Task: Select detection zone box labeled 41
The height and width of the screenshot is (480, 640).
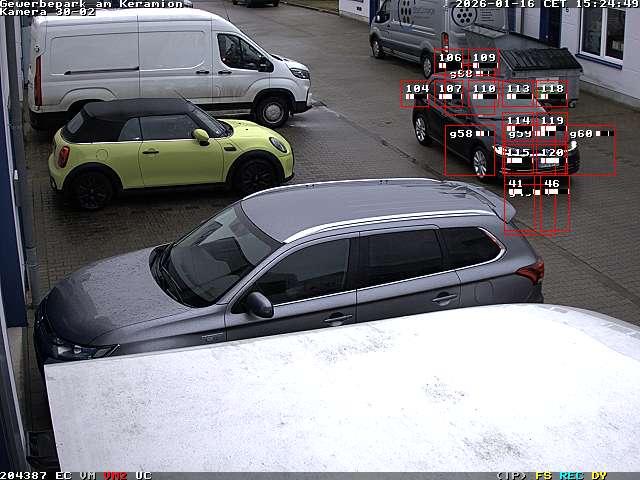Action: coord(519,205)
